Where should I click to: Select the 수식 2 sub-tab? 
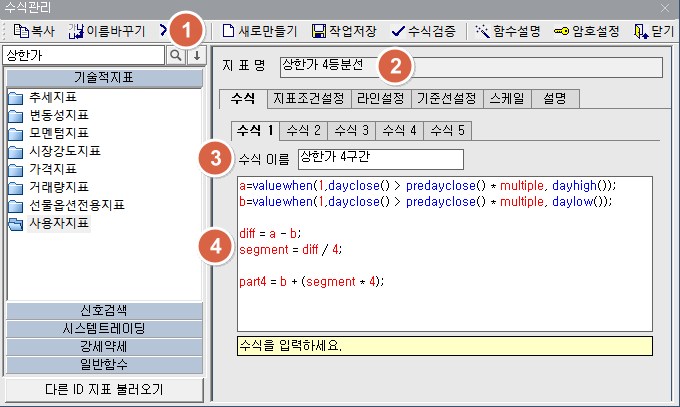point(304,131)
